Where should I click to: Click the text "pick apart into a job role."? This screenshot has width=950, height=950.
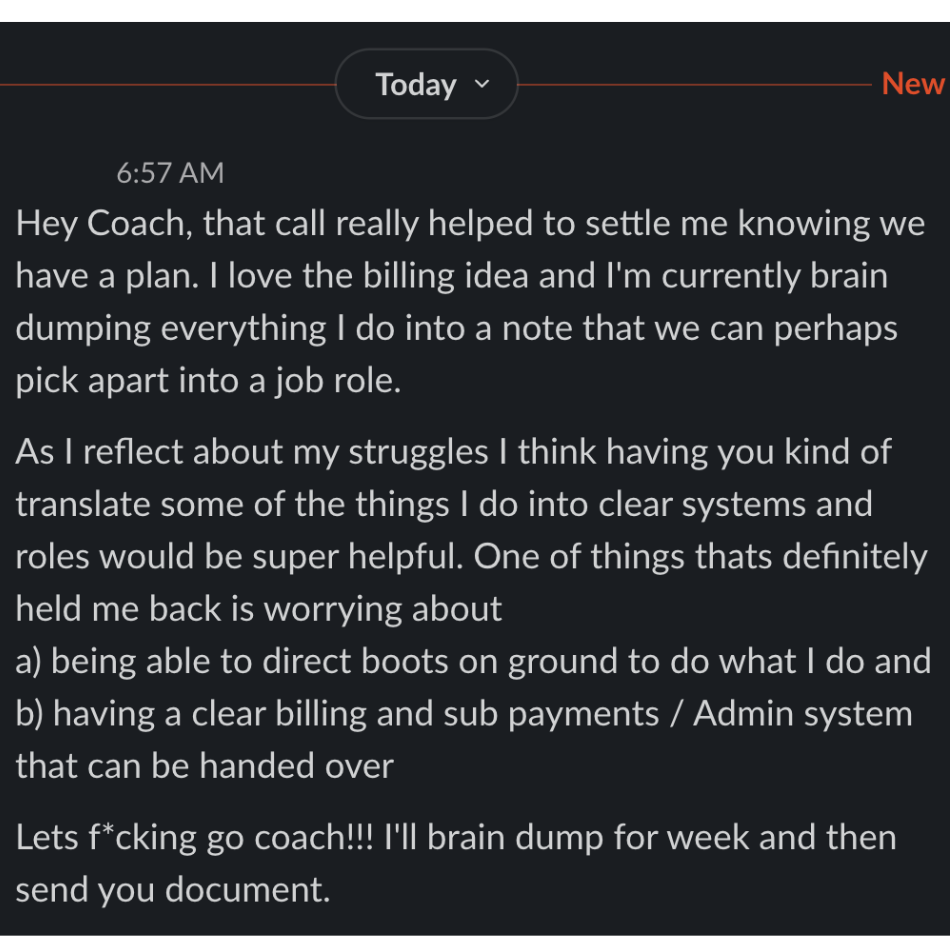coord(208,381)
